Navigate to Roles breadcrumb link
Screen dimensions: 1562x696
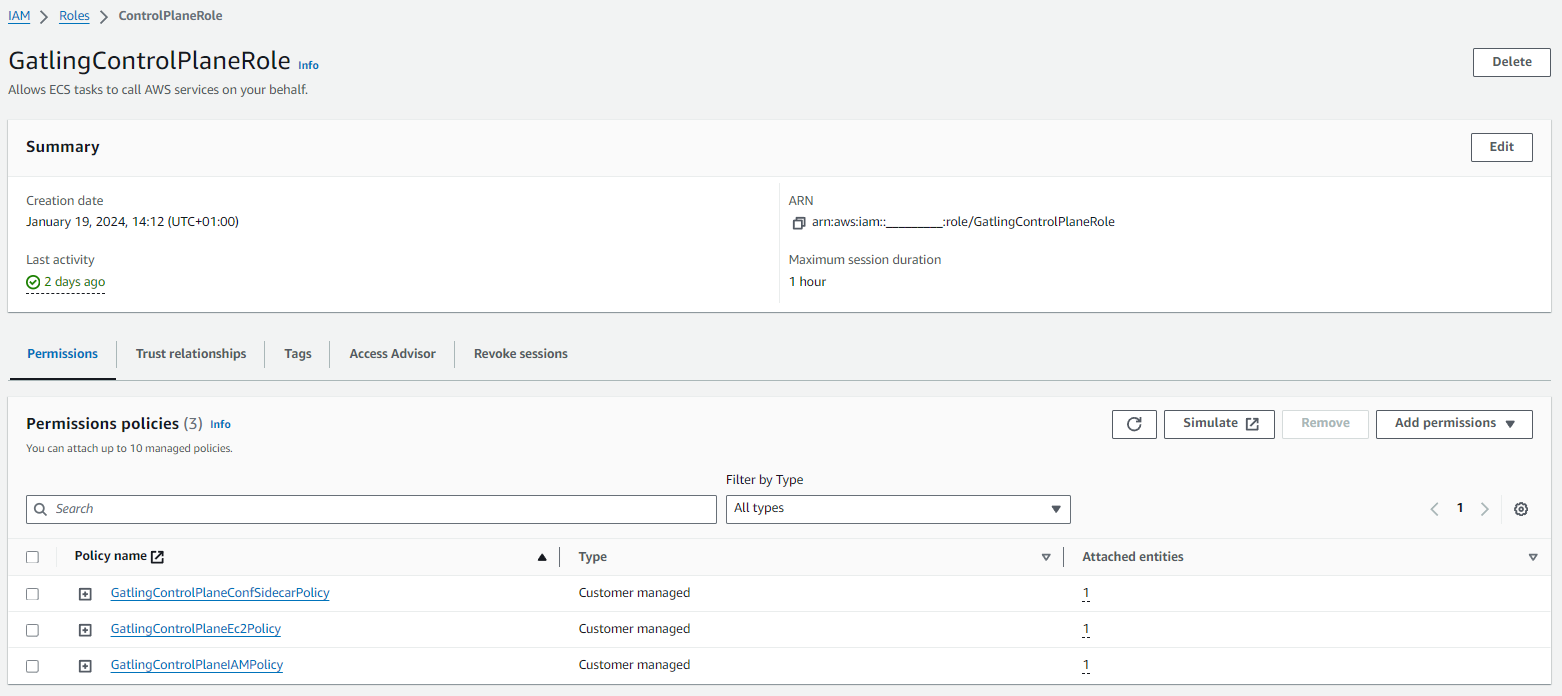click(x=74, y=16)
